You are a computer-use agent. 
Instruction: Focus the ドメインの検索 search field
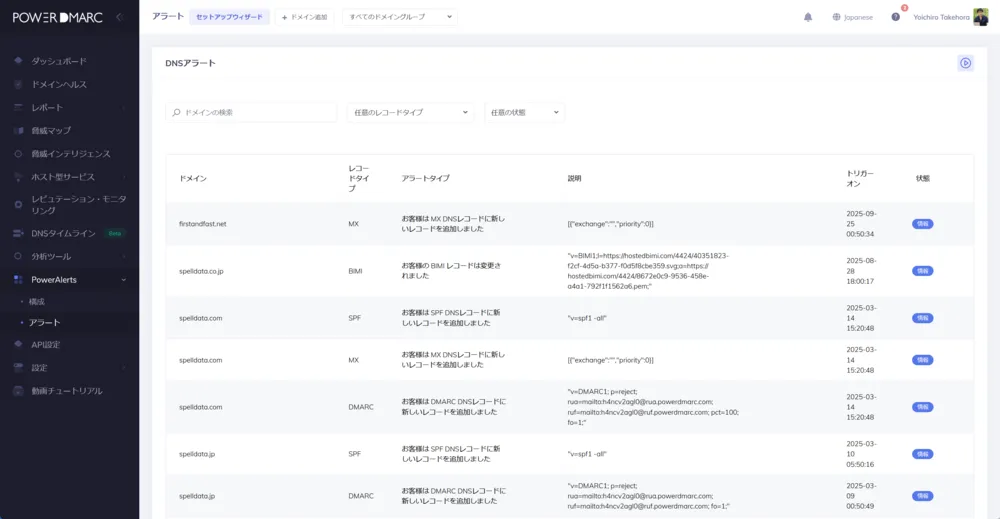tap(251, 112)
